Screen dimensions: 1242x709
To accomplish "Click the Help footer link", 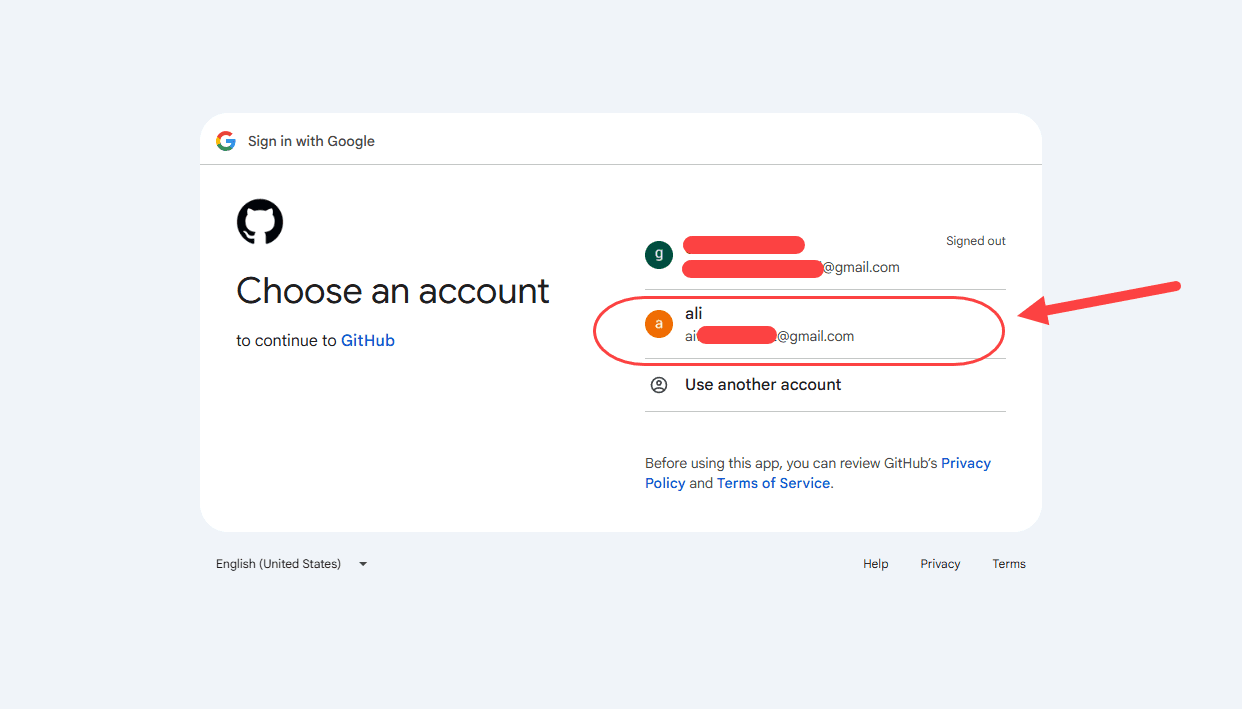I will coord(876,564).
